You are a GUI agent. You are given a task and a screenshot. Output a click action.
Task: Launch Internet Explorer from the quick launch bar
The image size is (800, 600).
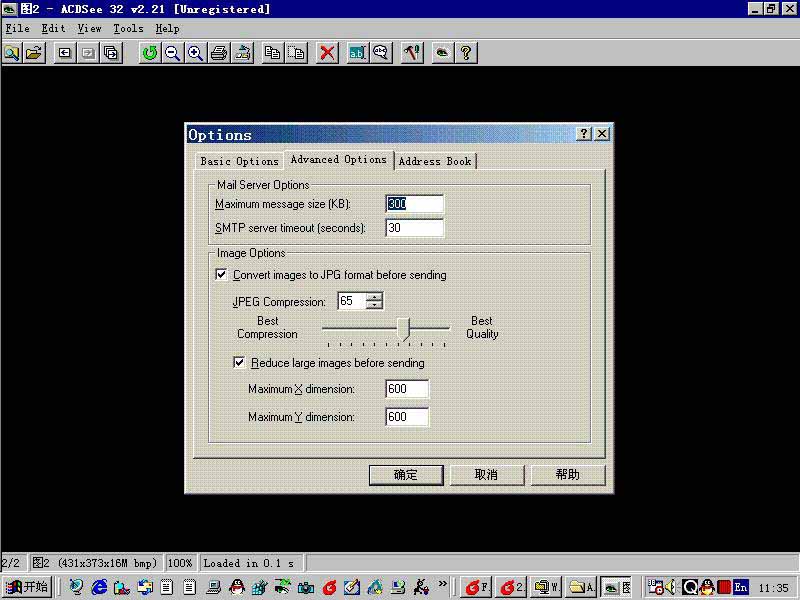[99, 587]
